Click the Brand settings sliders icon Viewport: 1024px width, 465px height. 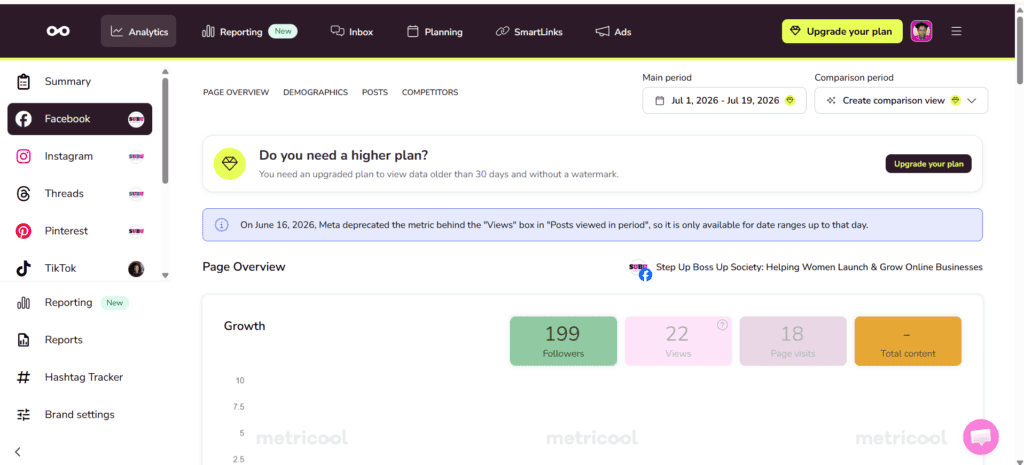pos(24,414)
